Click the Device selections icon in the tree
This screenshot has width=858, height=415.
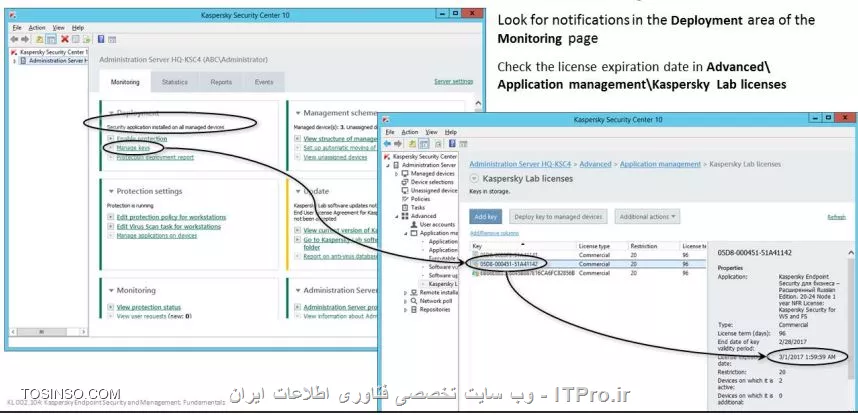coord(405,182)
